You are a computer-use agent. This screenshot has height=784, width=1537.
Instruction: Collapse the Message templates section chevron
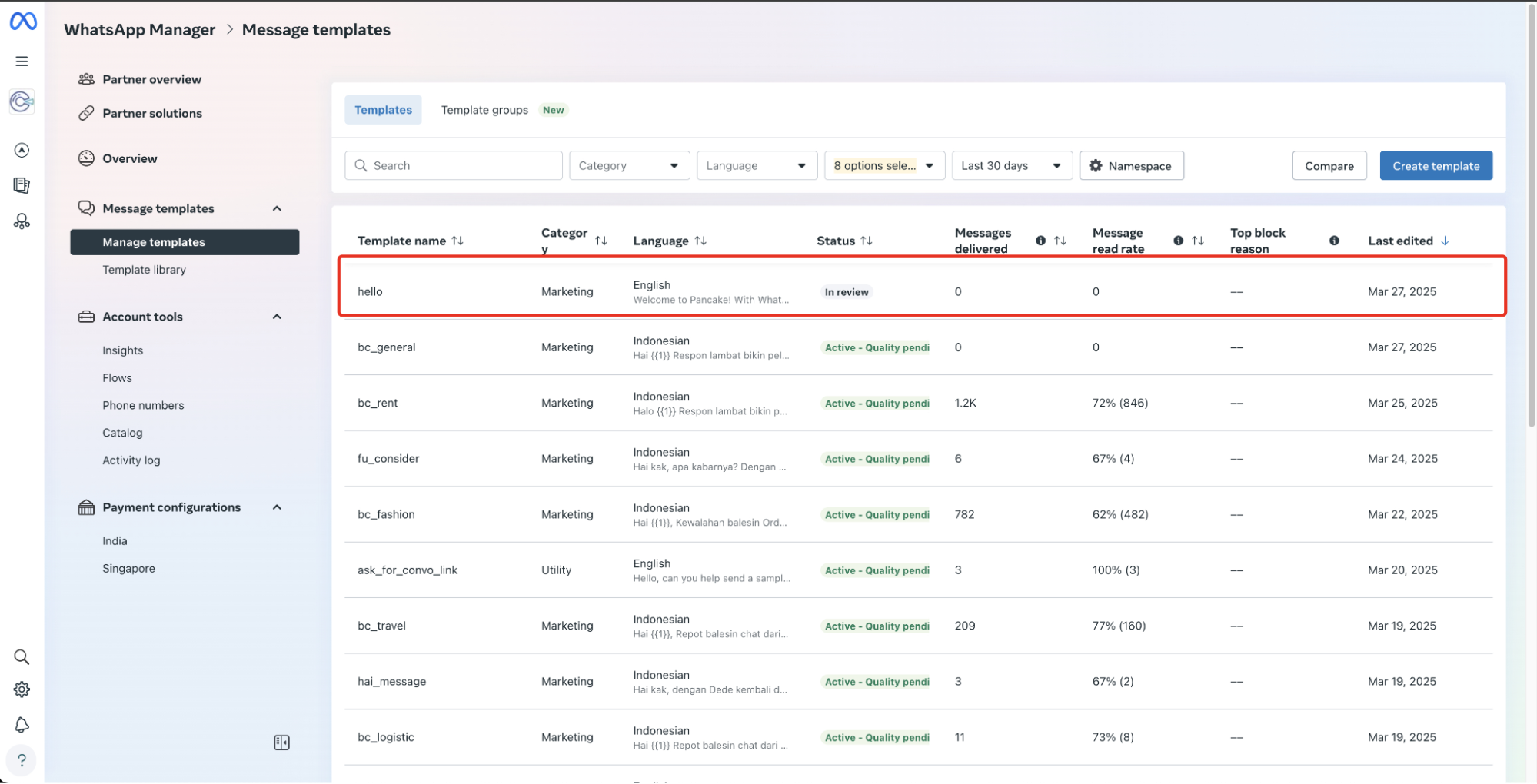[x=277, y=208]
